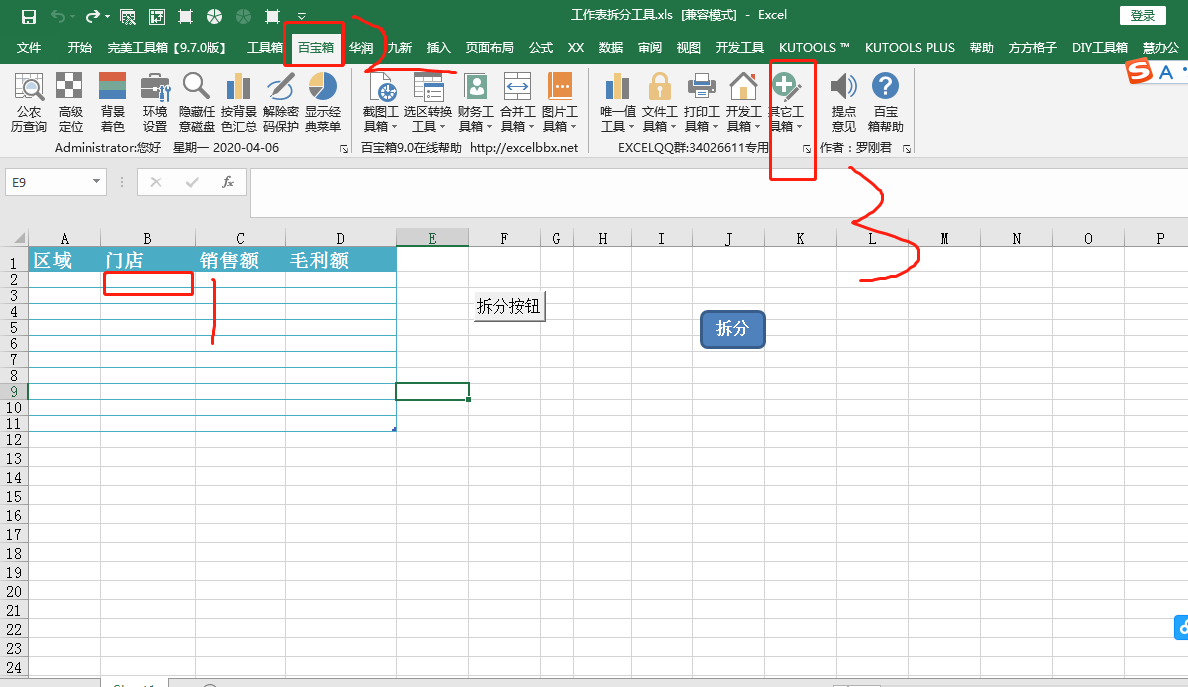Viewport: 1188px width, 687px height.
Task: Select the 门店 header cell
Action: click(148, 260)
